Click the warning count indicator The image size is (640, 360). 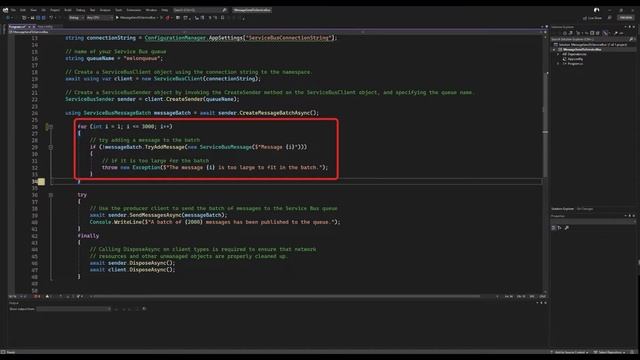pos(48,296)
